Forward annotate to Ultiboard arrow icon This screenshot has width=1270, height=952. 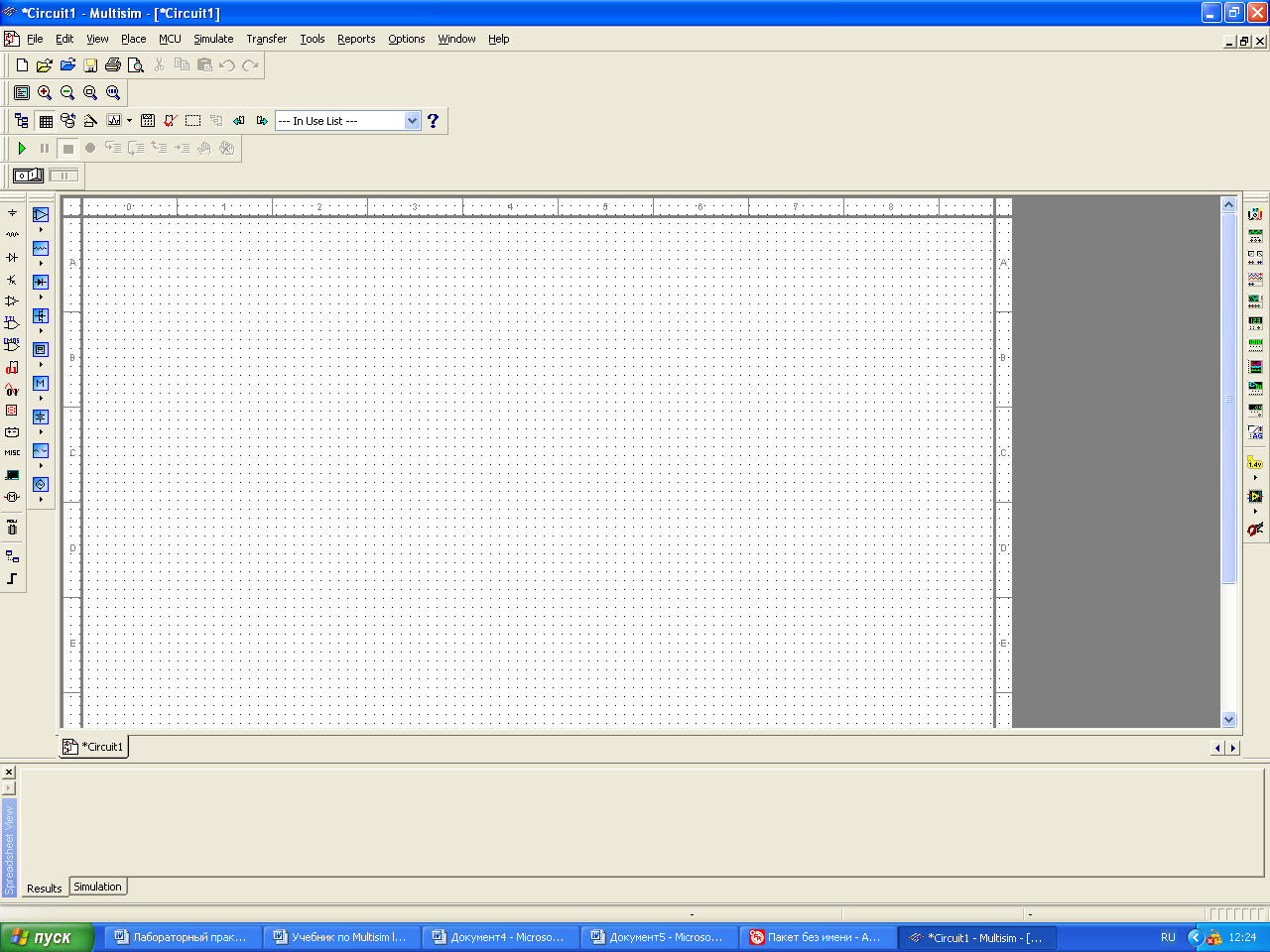click(262, 121)
